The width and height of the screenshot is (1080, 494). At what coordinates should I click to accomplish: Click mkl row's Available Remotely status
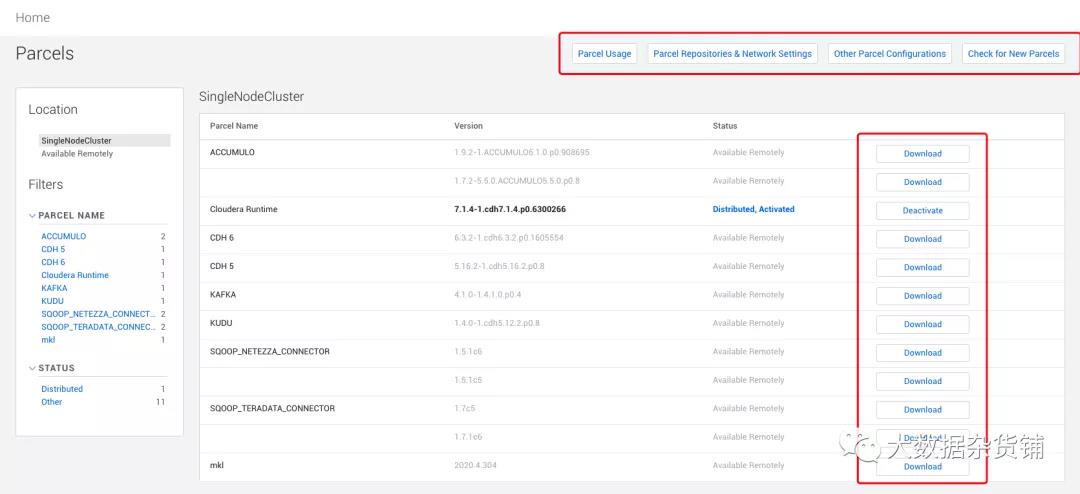point(748,465)
